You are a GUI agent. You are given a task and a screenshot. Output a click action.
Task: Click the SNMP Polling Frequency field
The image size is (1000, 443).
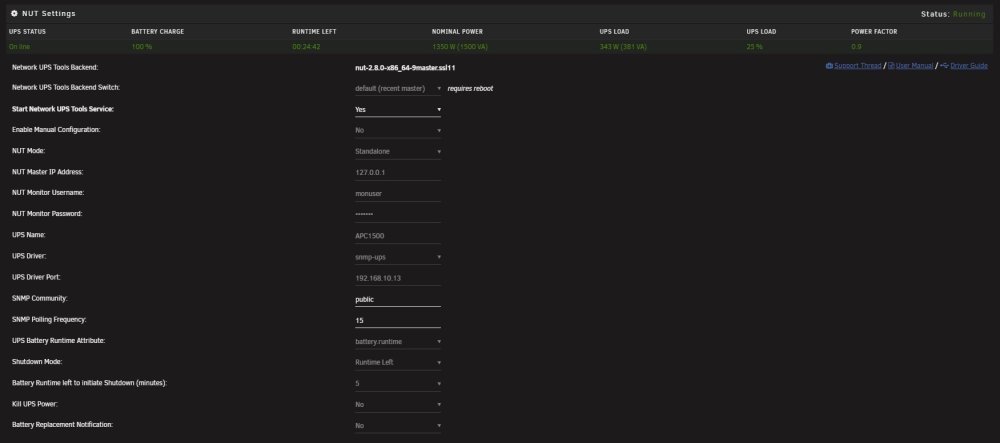click(398, 321)
